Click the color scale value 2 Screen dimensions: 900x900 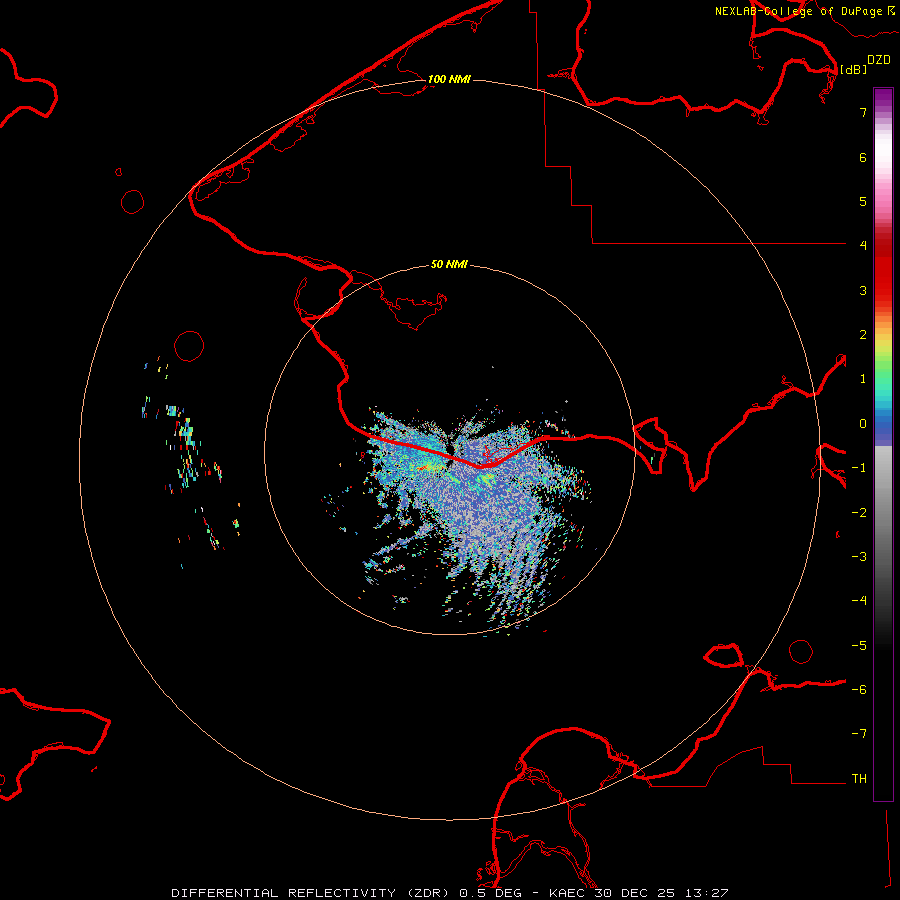pos(863,335)
